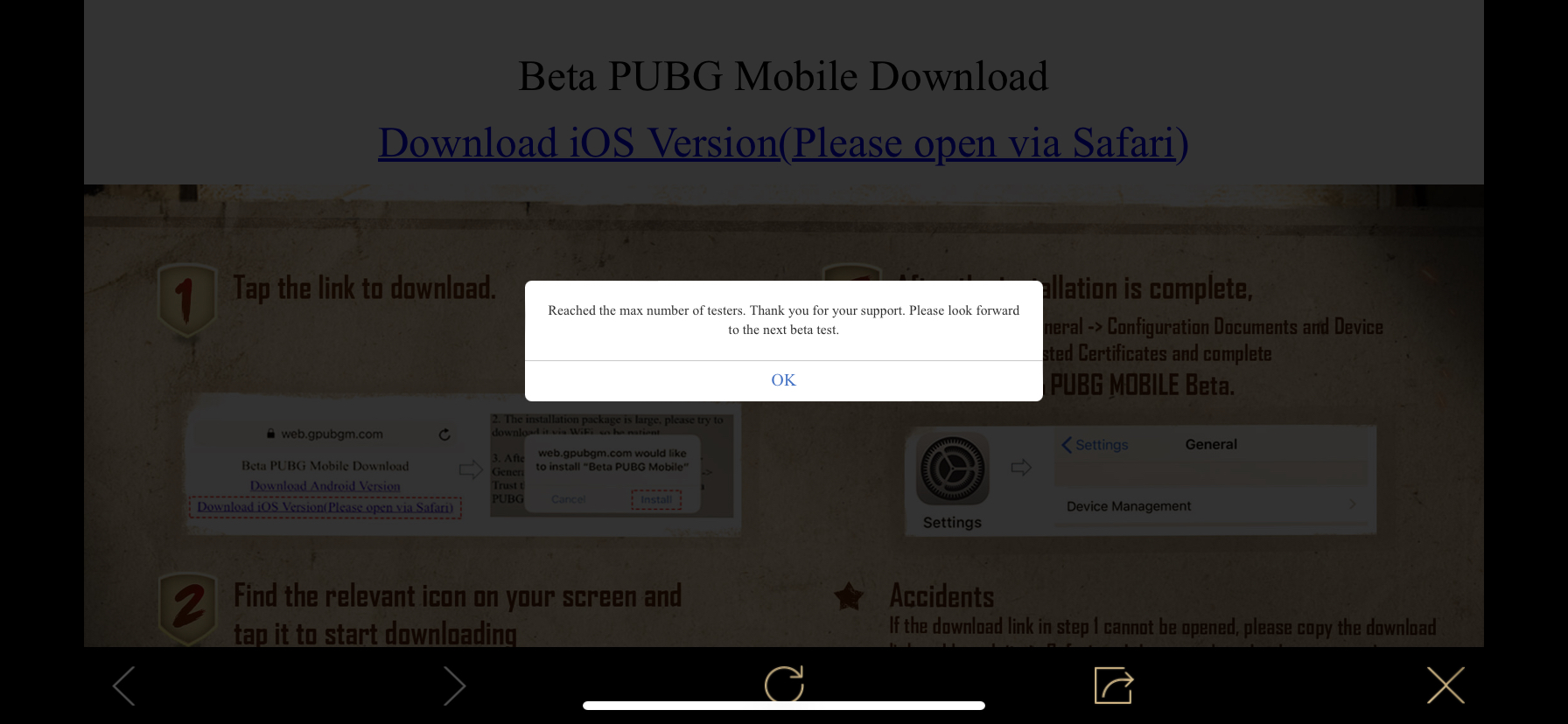Click the Beta PUBG Mobile Download heading

coord(783,76)
